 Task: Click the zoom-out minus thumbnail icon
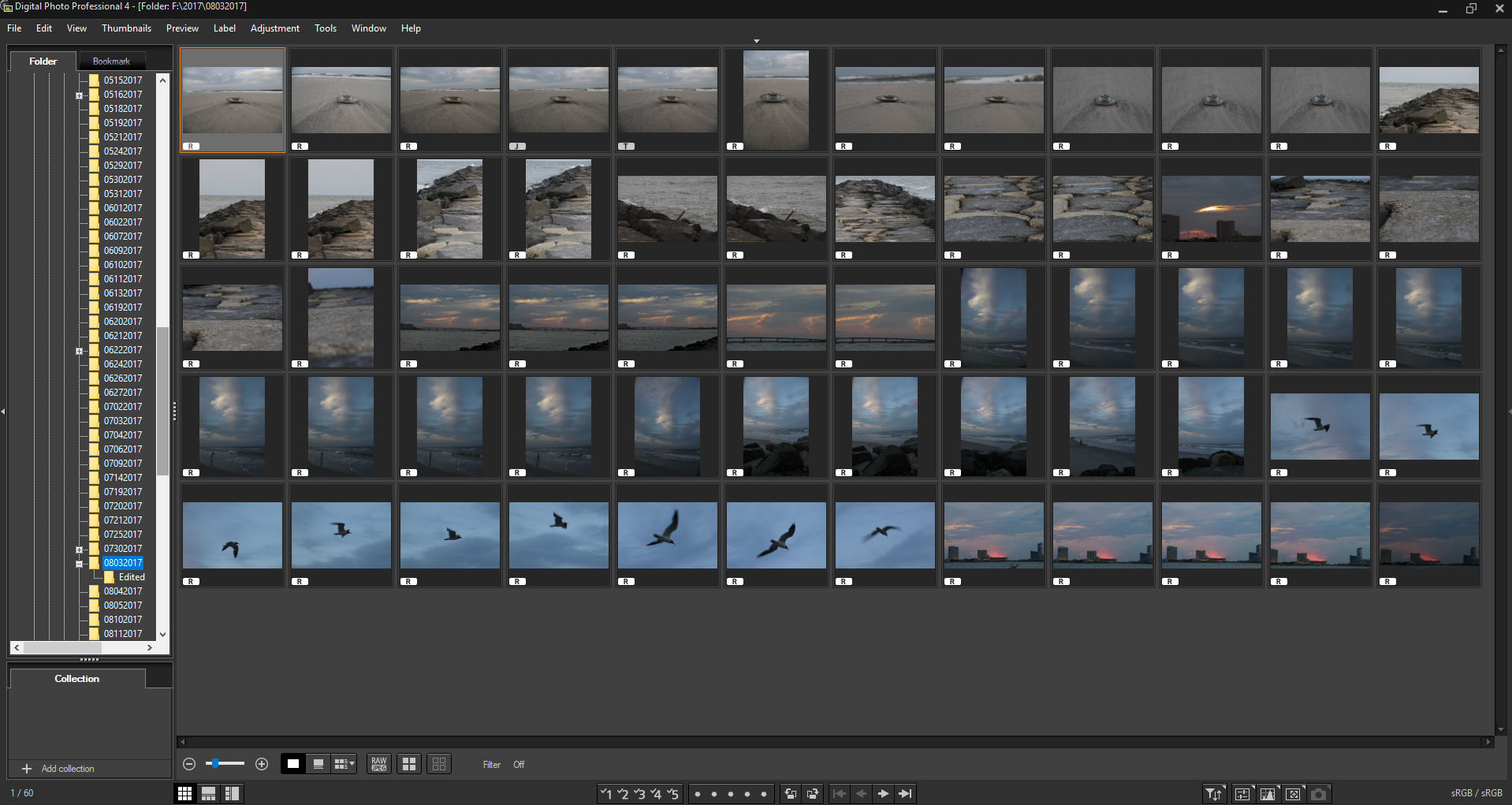[189, 764]
